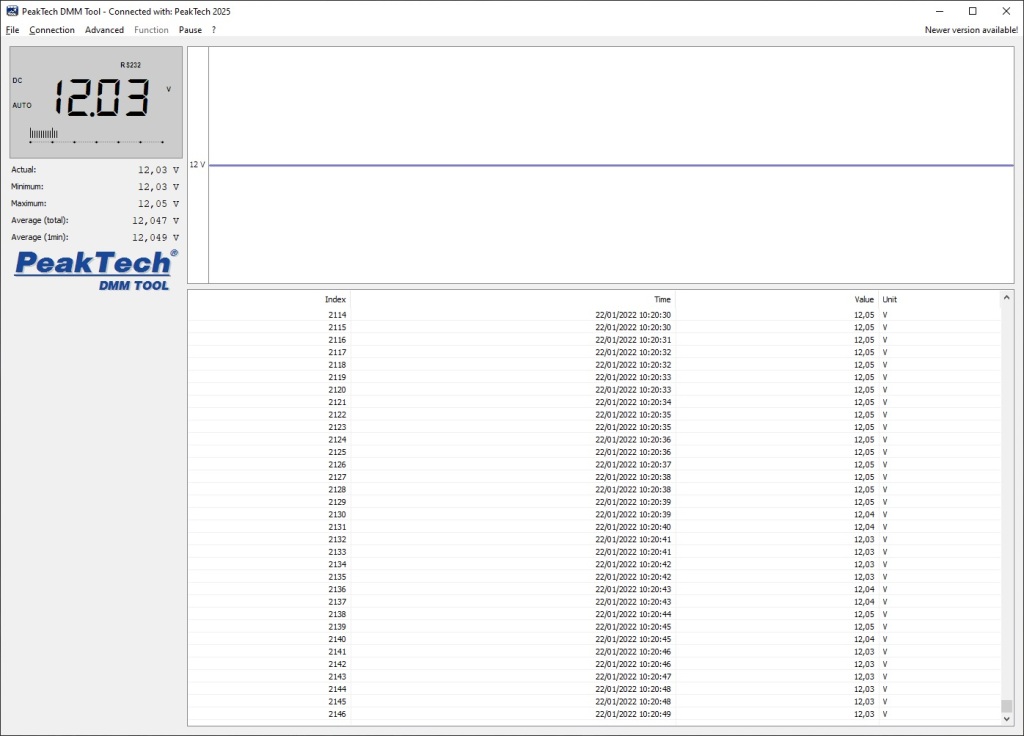The width and height of the screenshot is (1024, 736).
Task: Open the File menu
Action: click(x=13, y=30)
